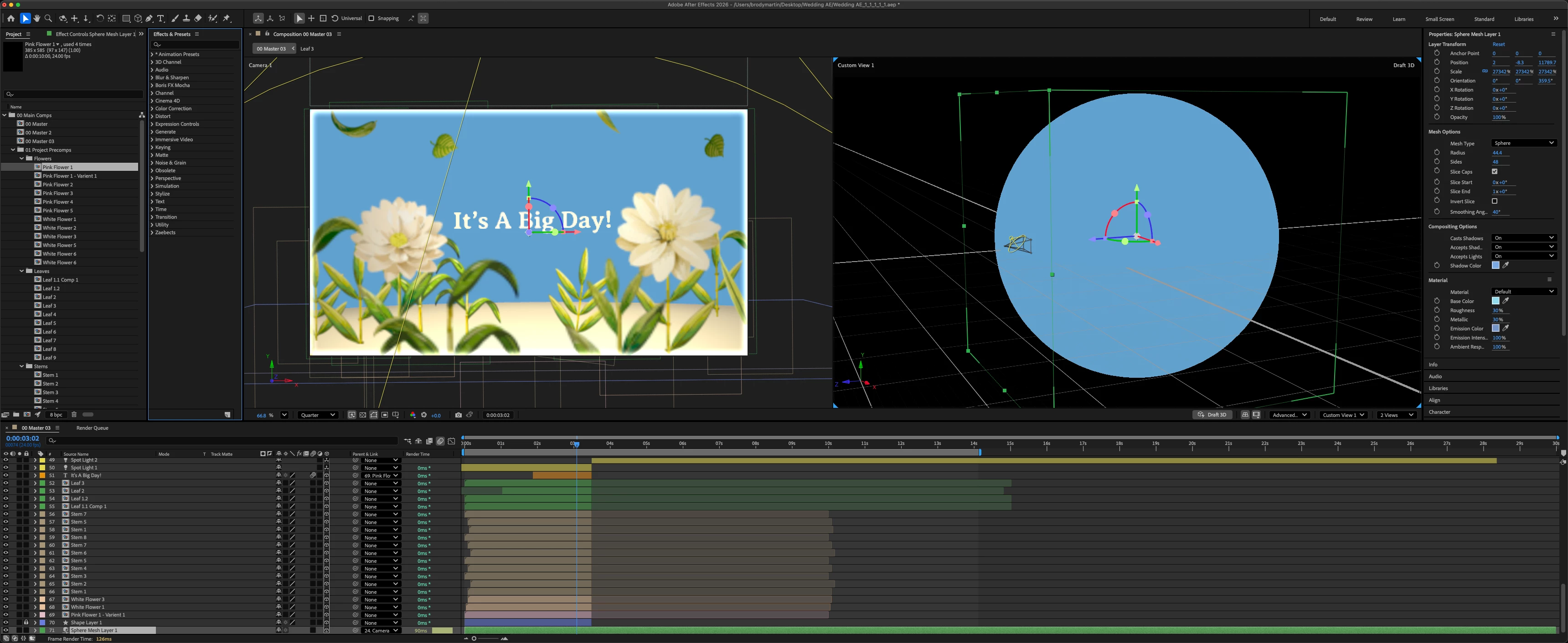
Task: Select the Clone Stamp tool
Action: (x=186, y=18)
